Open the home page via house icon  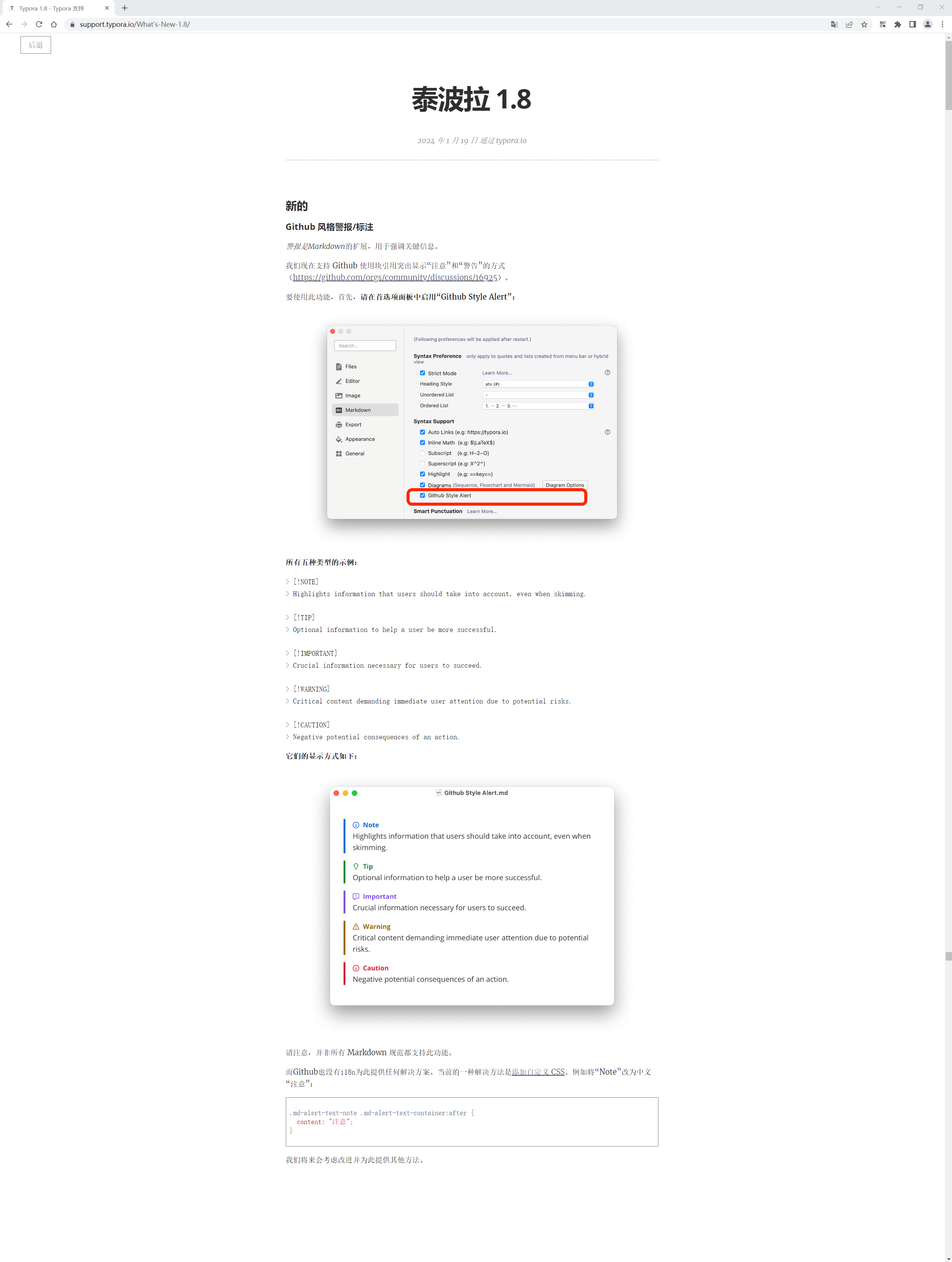click(54, 25)
